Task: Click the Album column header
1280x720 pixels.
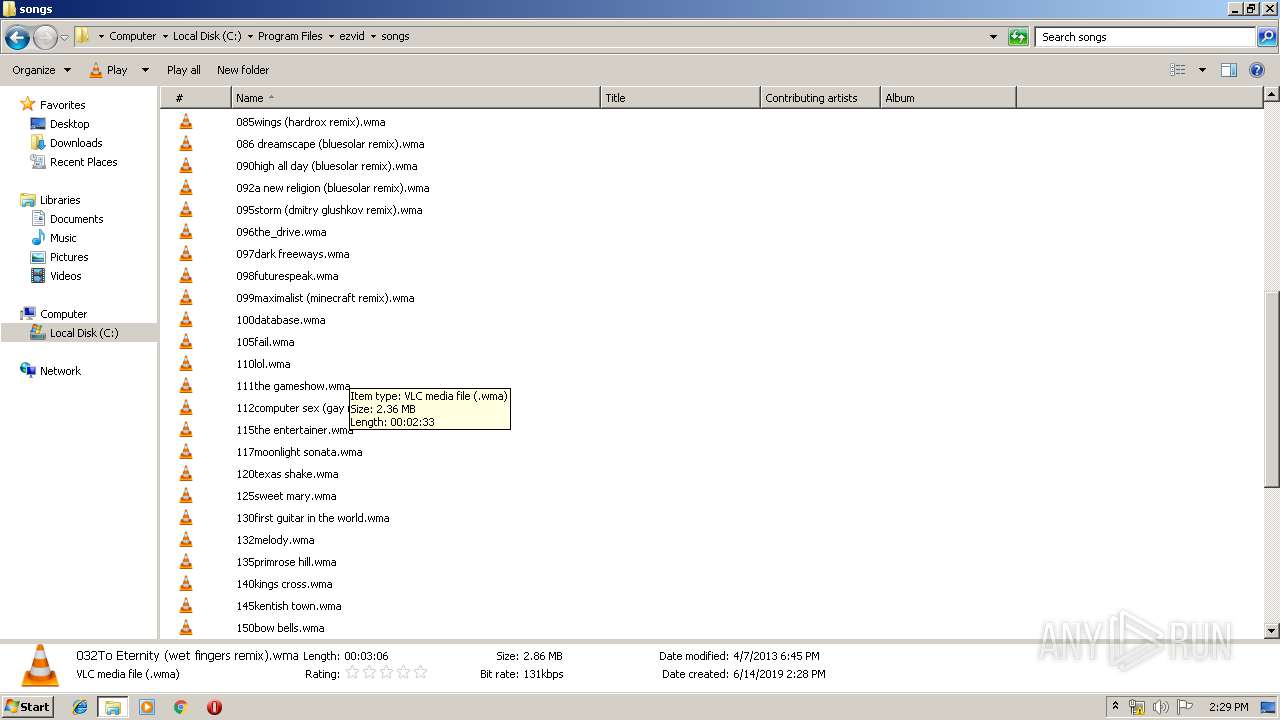Action: pos(948,98)
